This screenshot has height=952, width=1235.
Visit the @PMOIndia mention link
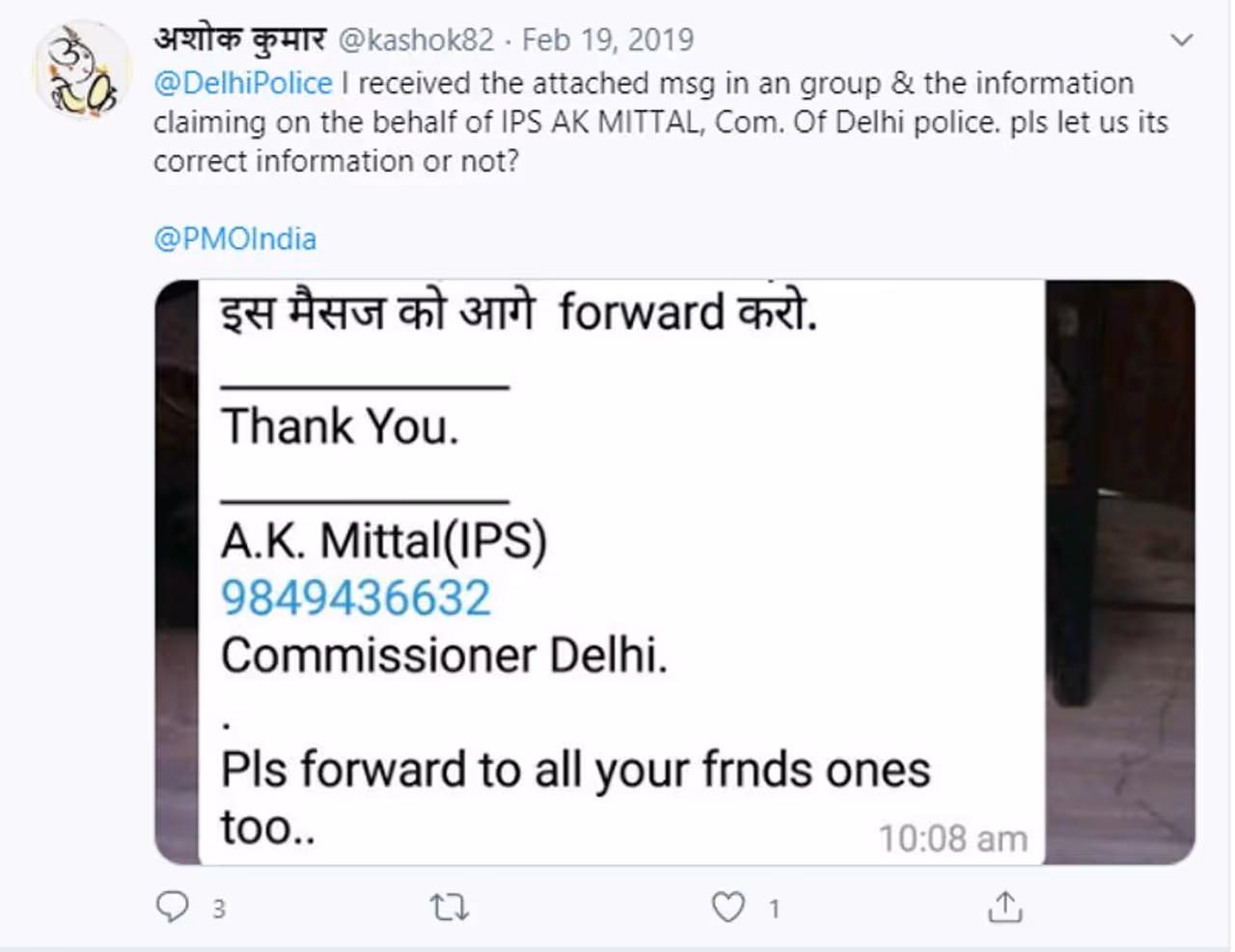tap(234, 239)
